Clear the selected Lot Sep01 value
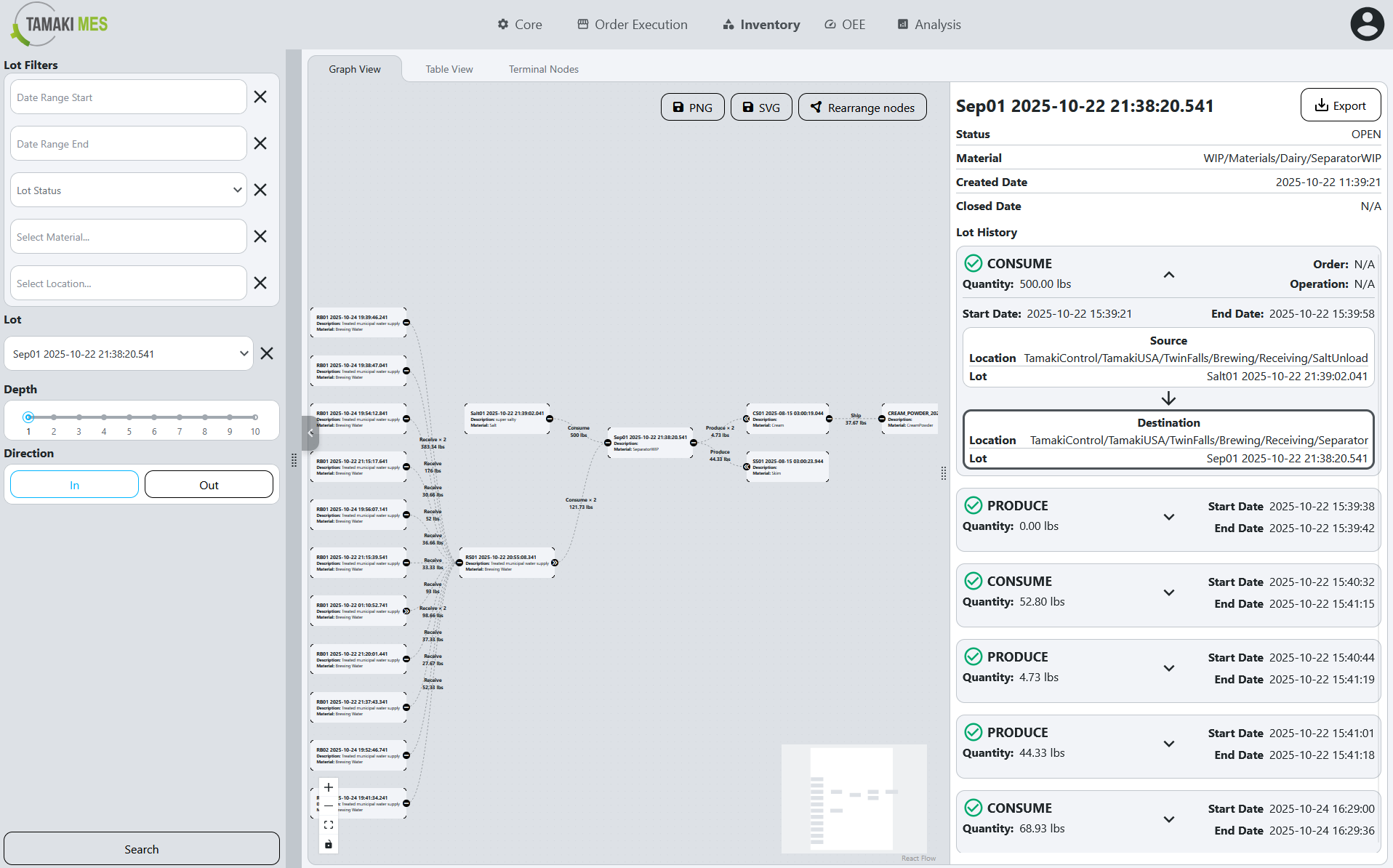This screenshot has width=1393, height=868. click(267, 353)
